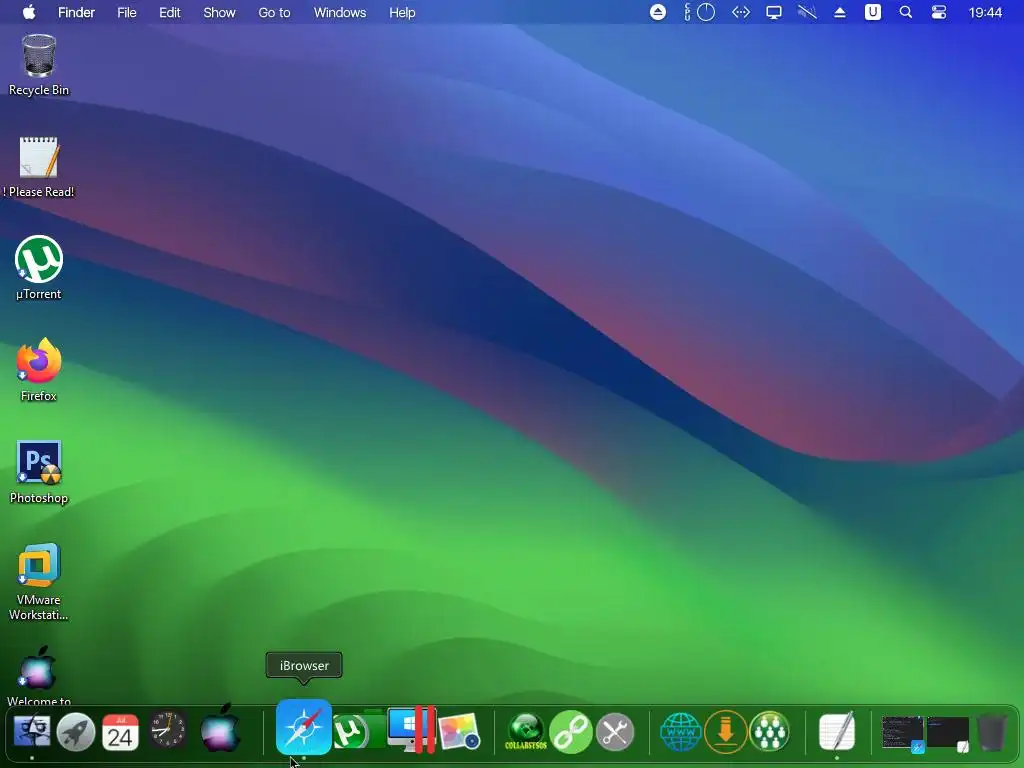Select the VMware Workstation desktop shortcut

[39, 581]
